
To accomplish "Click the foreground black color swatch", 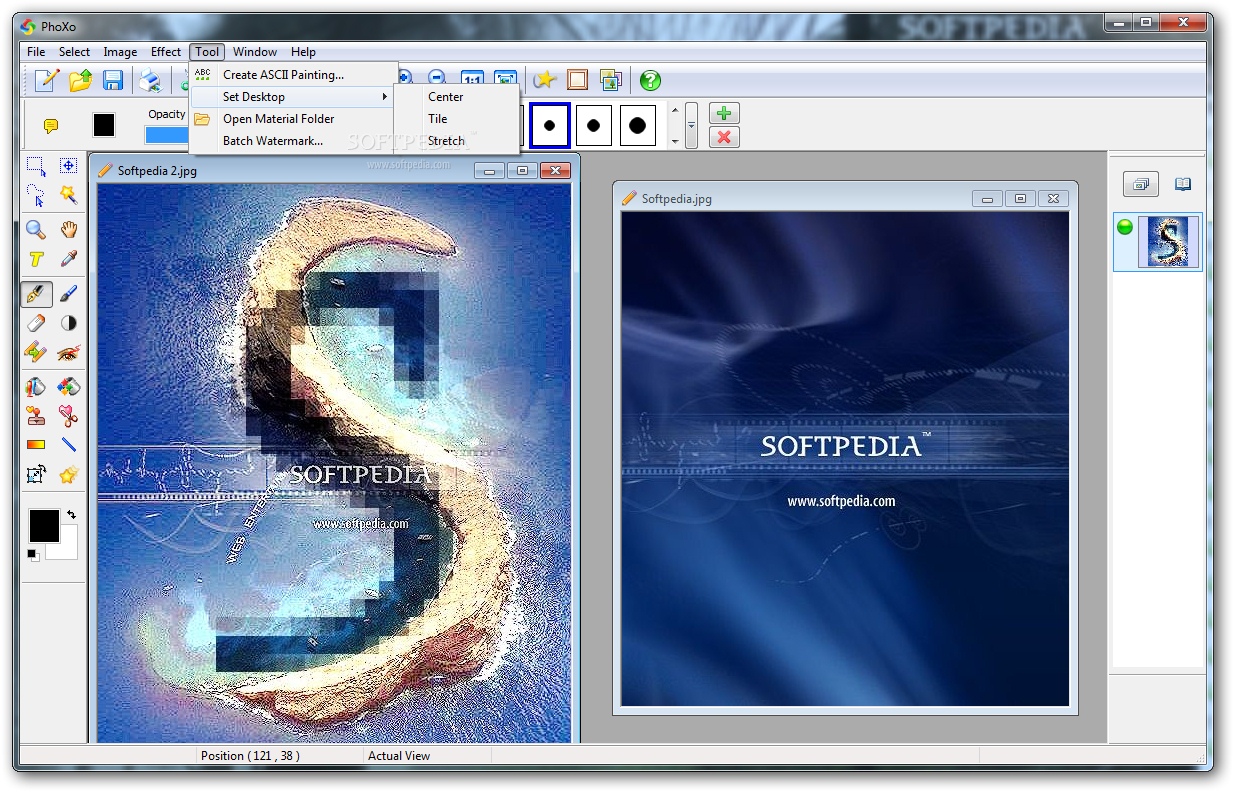I will coord(44,526).
